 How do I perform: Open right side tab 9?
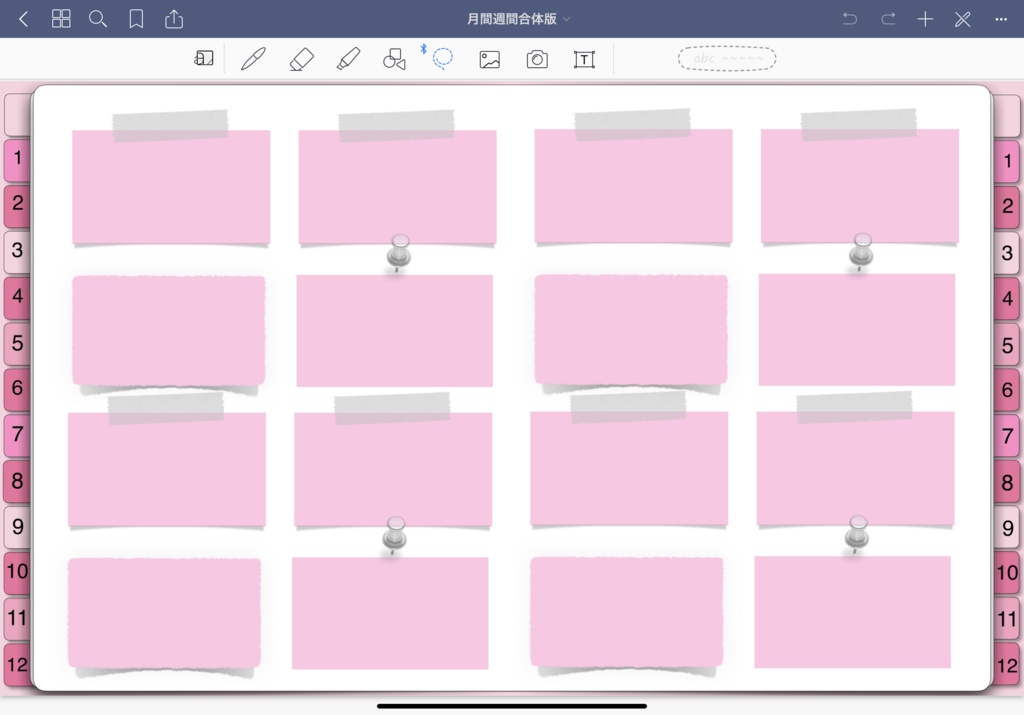click(x=1007, y=529)
